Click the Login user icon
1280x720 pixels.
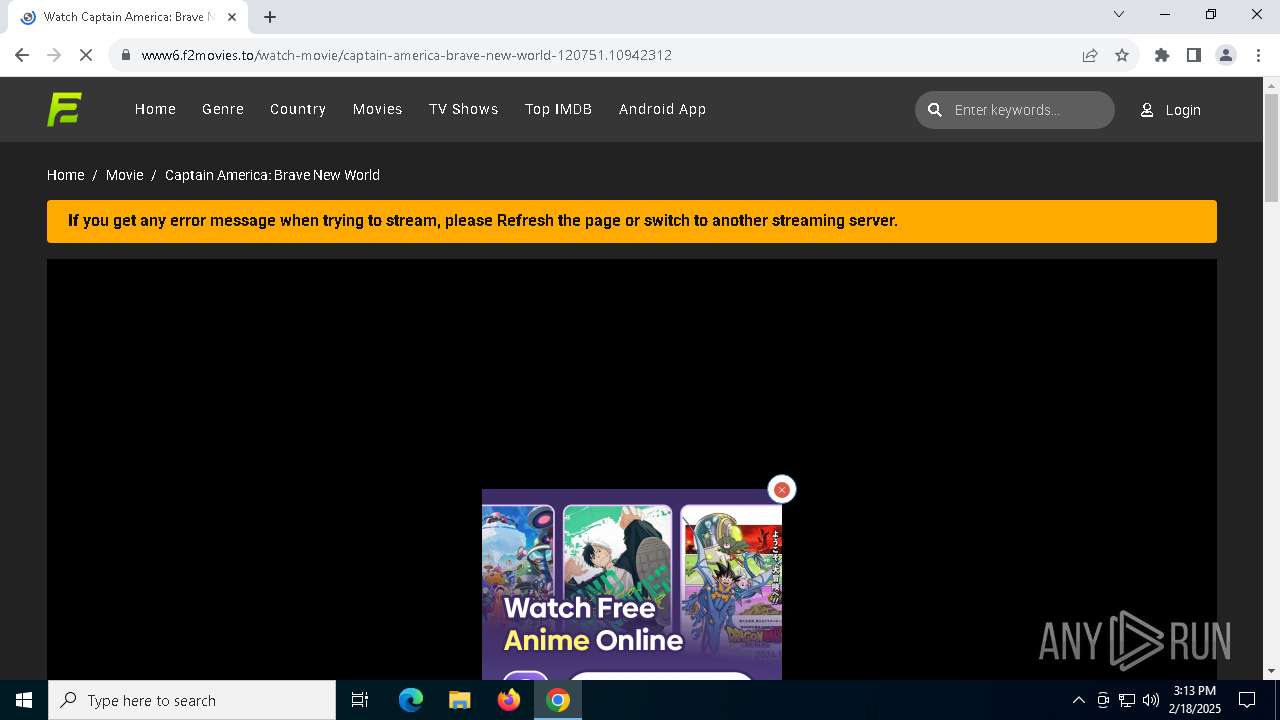1147,110
